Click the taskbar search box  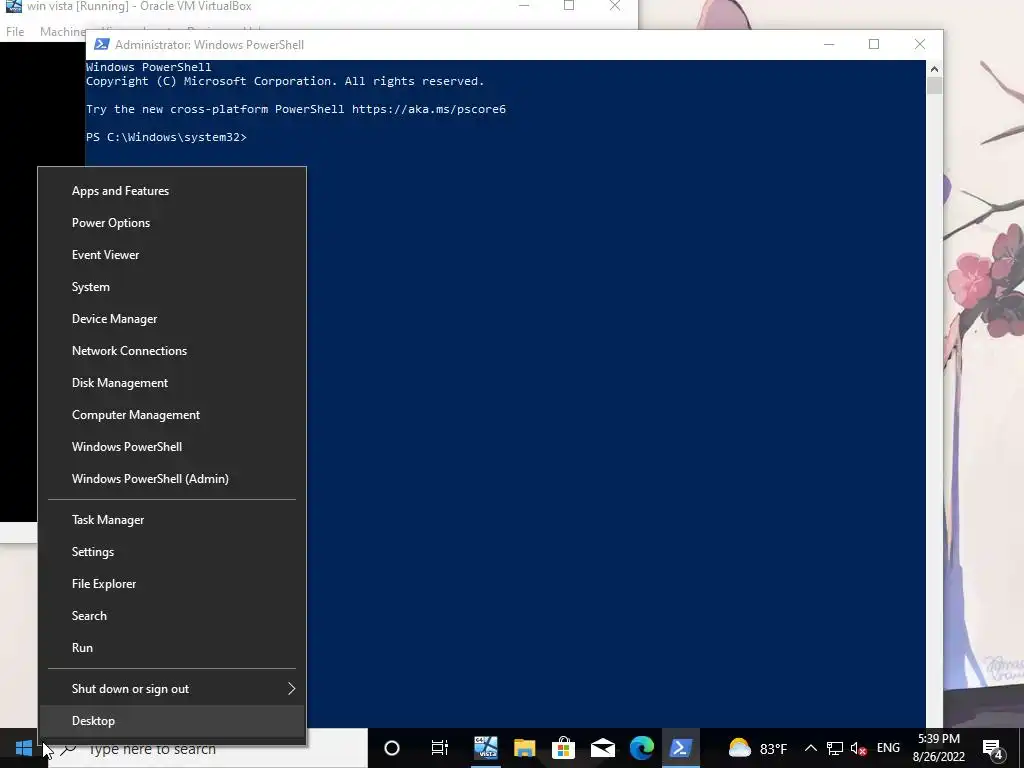[209, 749]
